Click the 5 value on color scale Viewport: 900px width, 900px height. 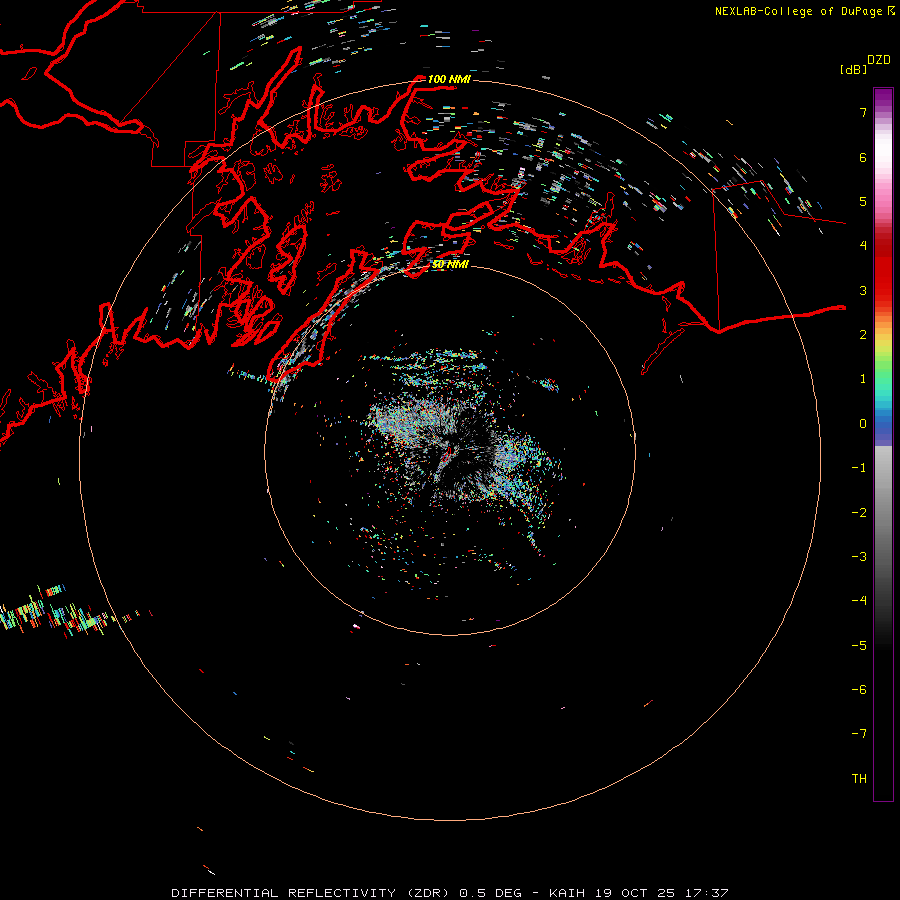(x=863, y=201)
